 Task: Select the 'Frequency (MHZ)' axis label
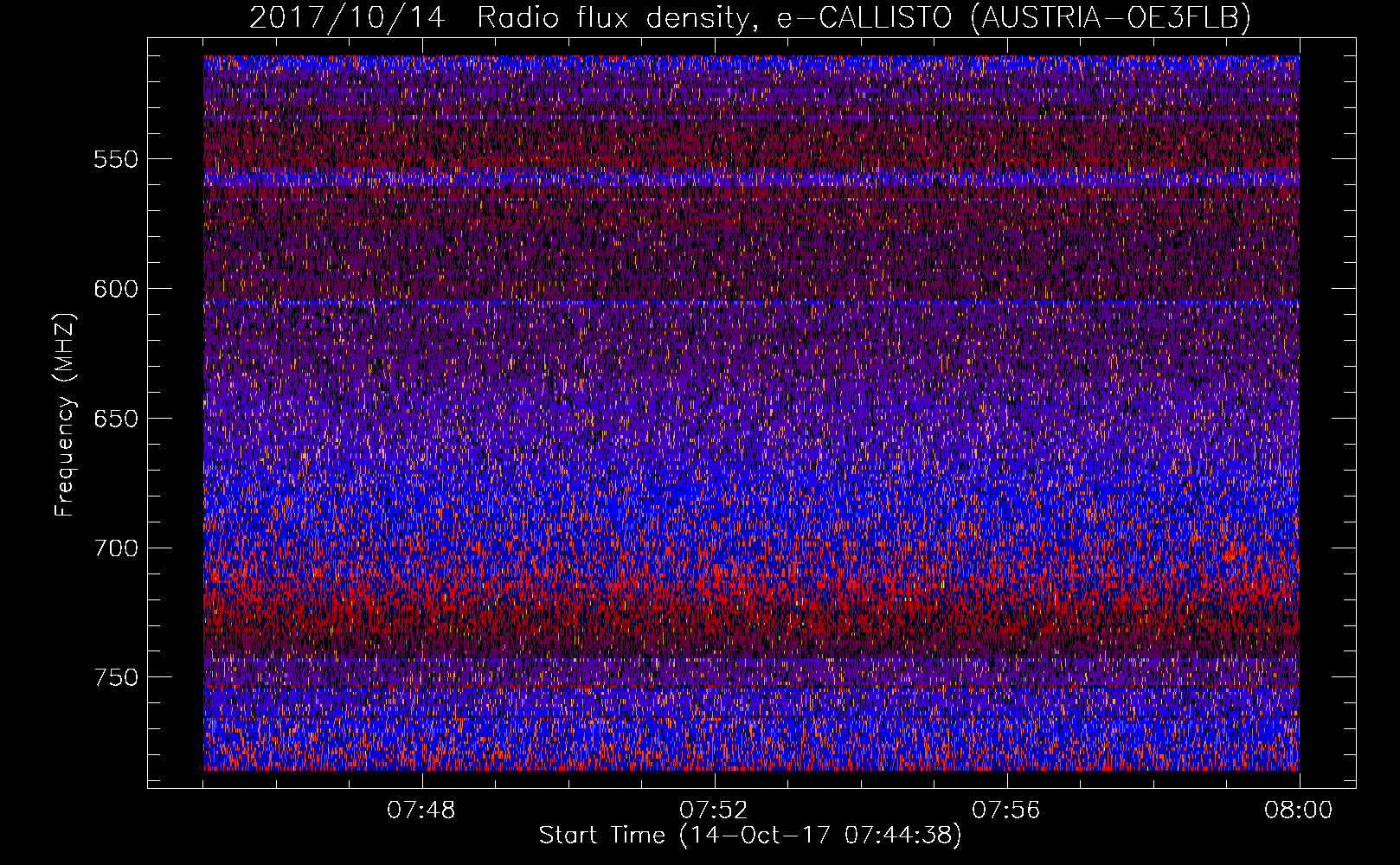(x=65, y=415)
